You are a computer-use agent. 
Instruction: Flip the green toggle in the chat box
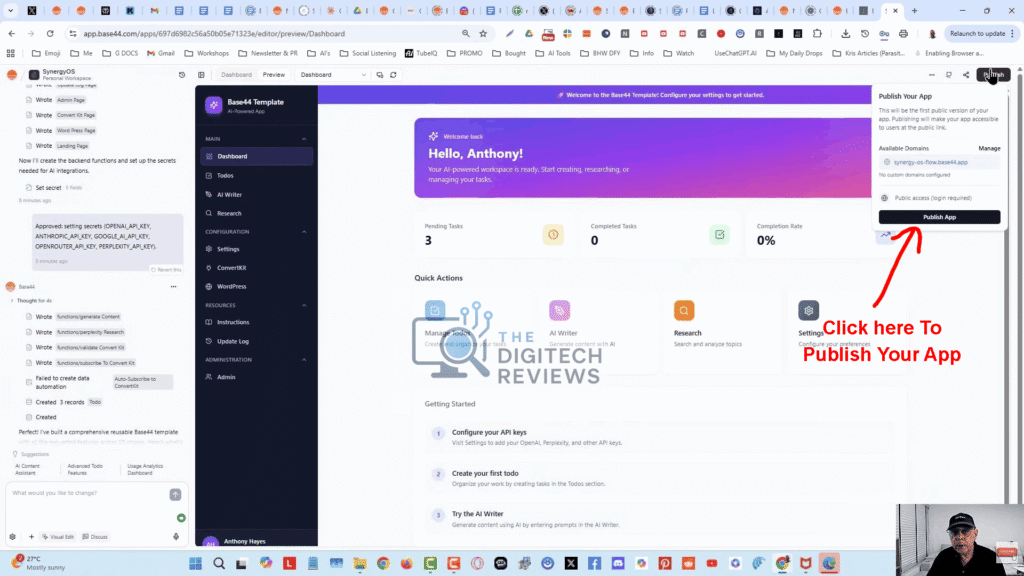tap(181, 518)
